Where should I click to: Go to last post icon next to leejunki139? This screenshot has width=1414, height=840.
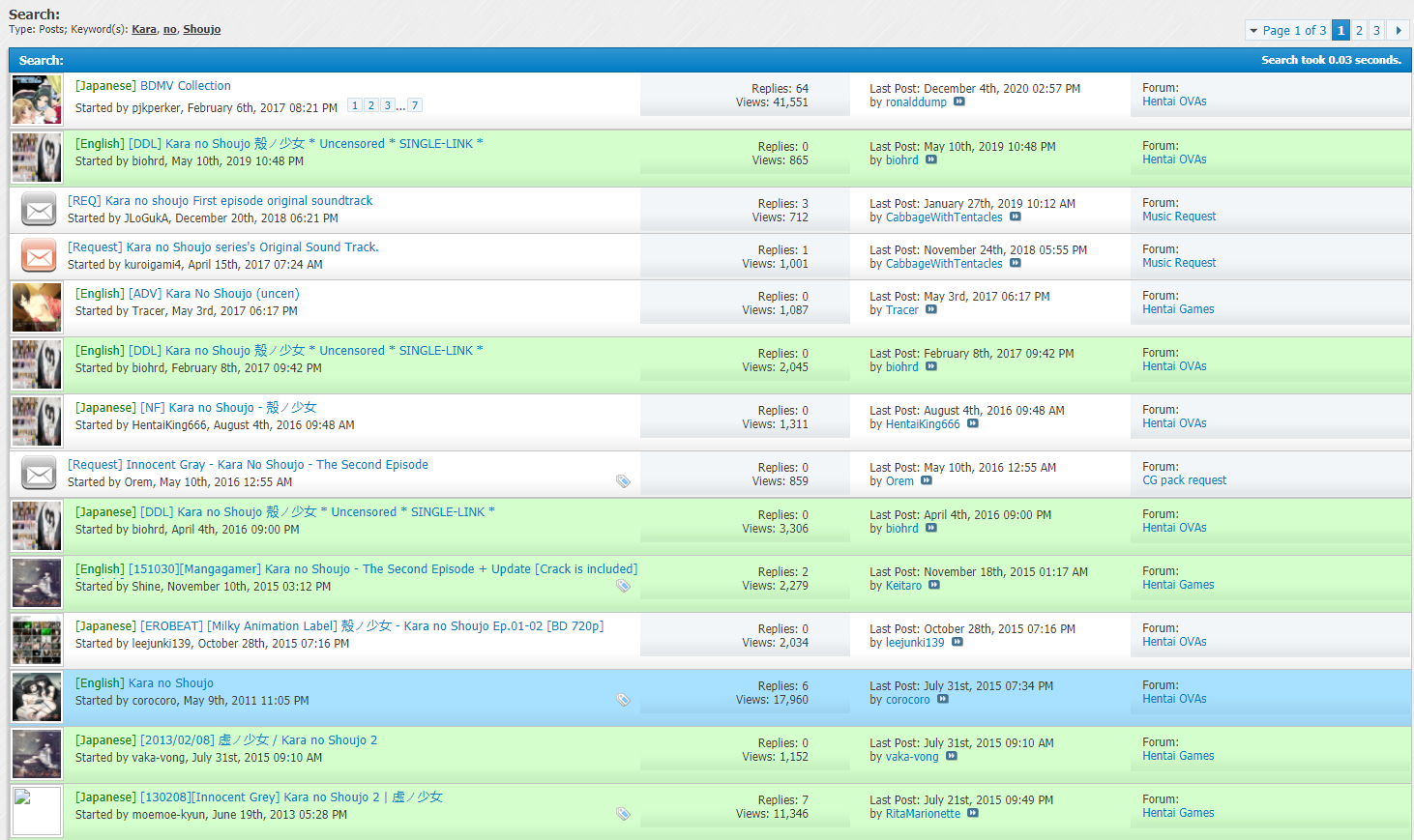click(x=957, y=642)
